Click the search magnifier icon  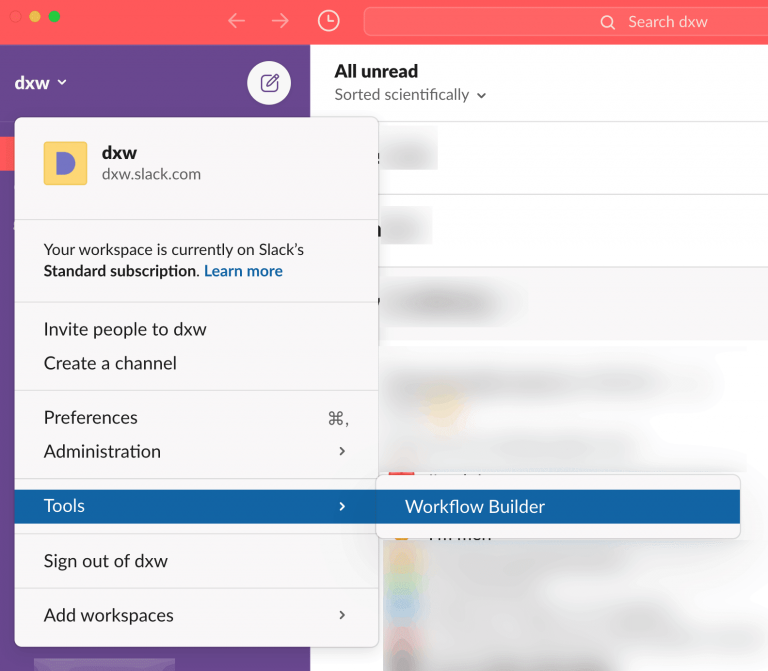pyautogui.click(x=607, y=22)
